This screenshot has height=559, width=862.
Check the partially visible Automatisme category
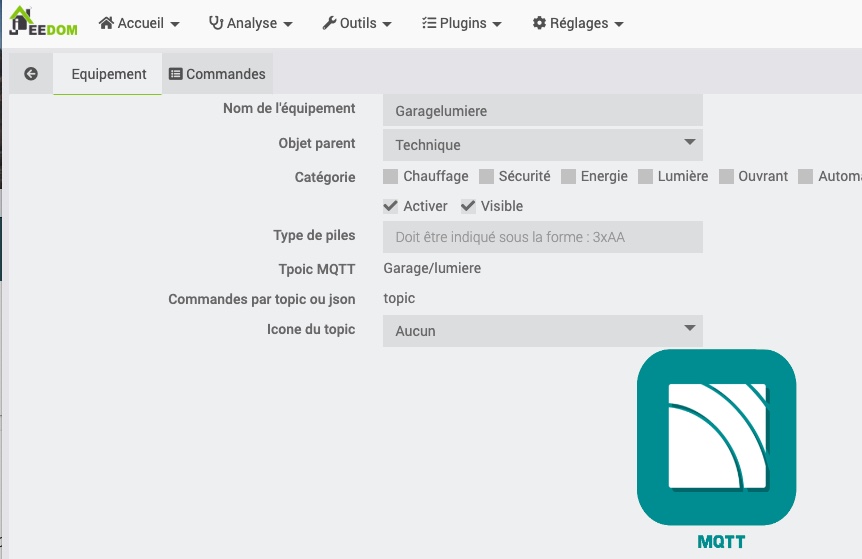(805, 176)
